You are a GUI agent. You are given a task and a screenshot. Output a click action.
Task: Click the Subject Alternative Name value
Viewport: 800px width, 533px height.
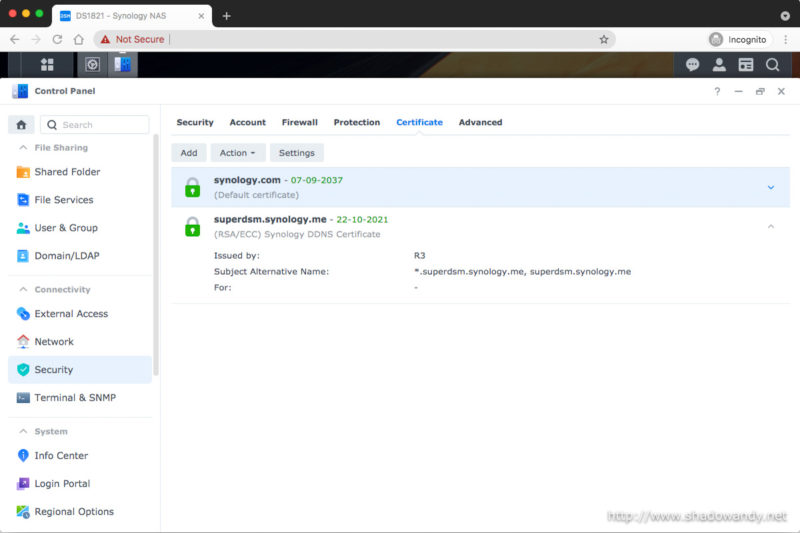pos(522,272)
